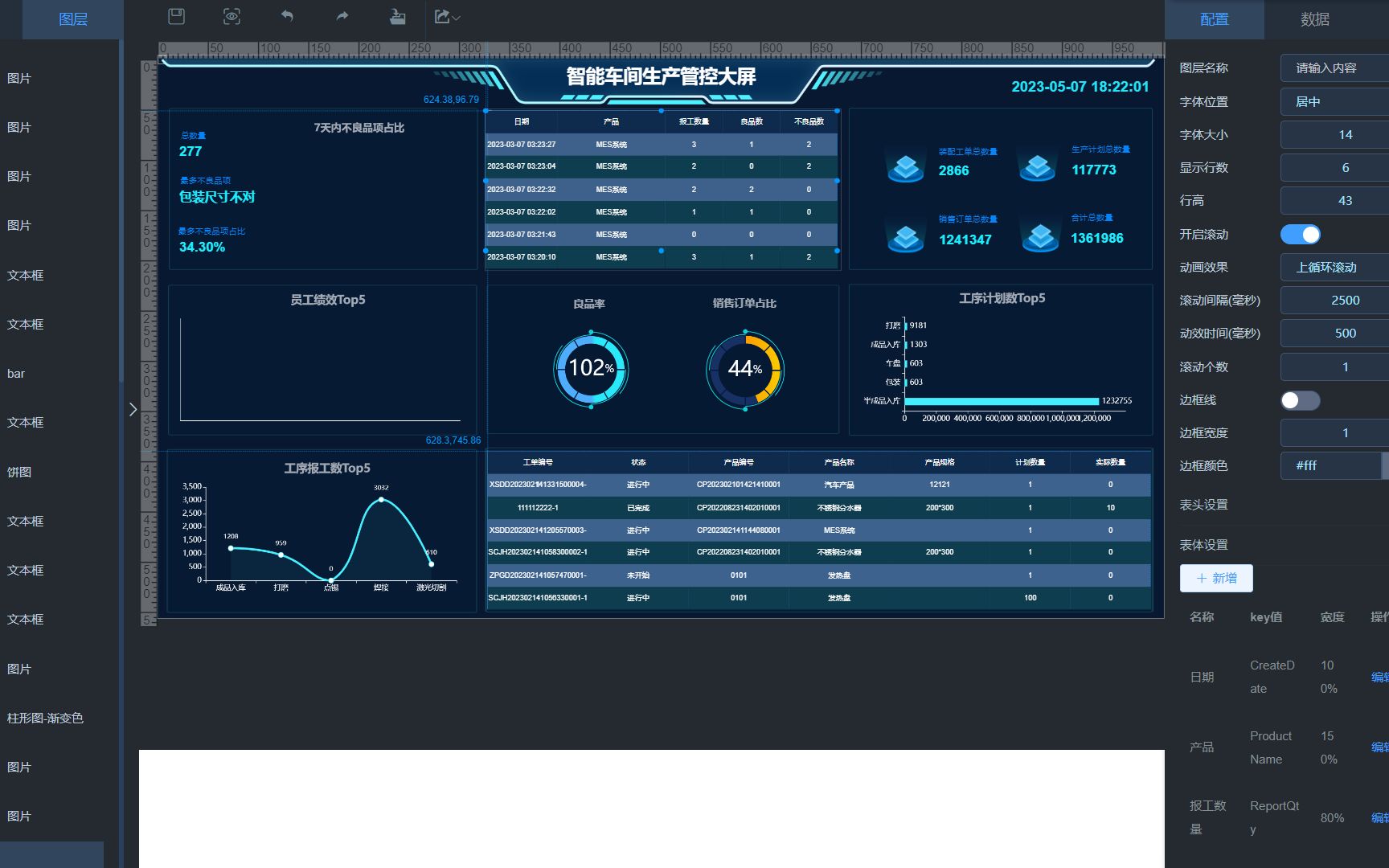Click the 277 total count value

[191, 151]
